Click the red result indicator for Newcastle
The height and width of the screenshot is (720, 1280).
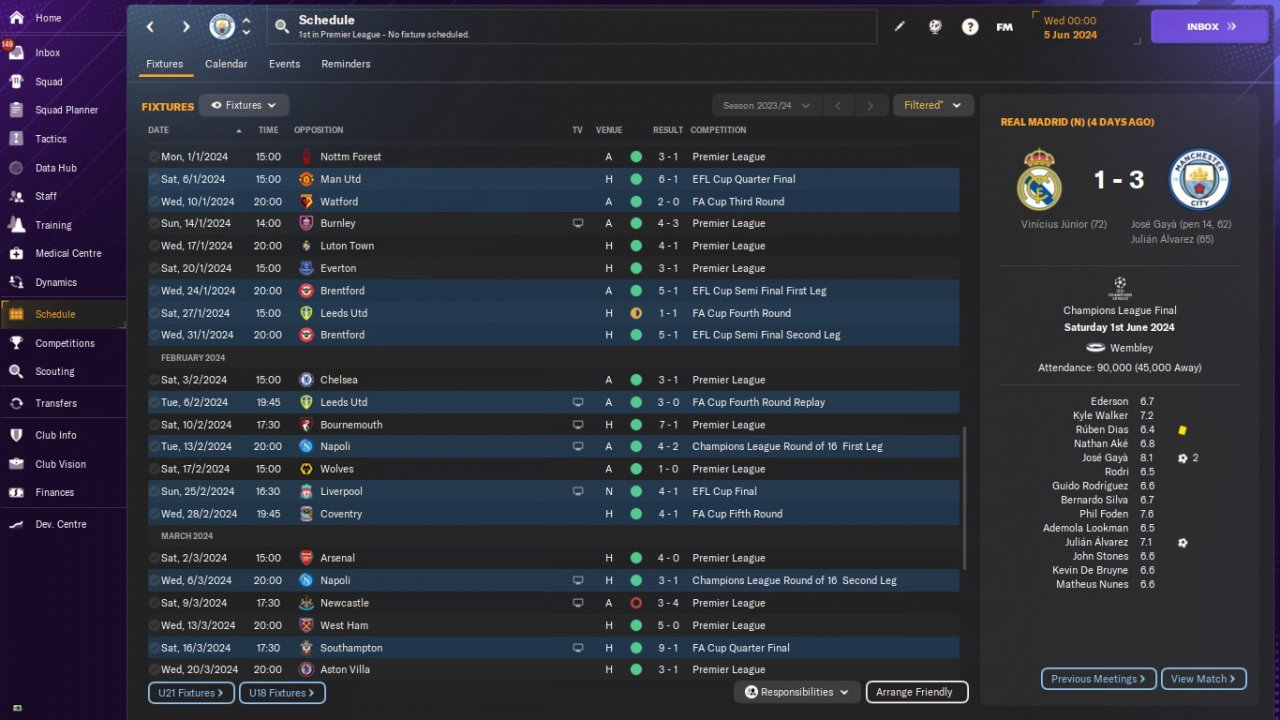pyautogui.click(x=636, y=603)
